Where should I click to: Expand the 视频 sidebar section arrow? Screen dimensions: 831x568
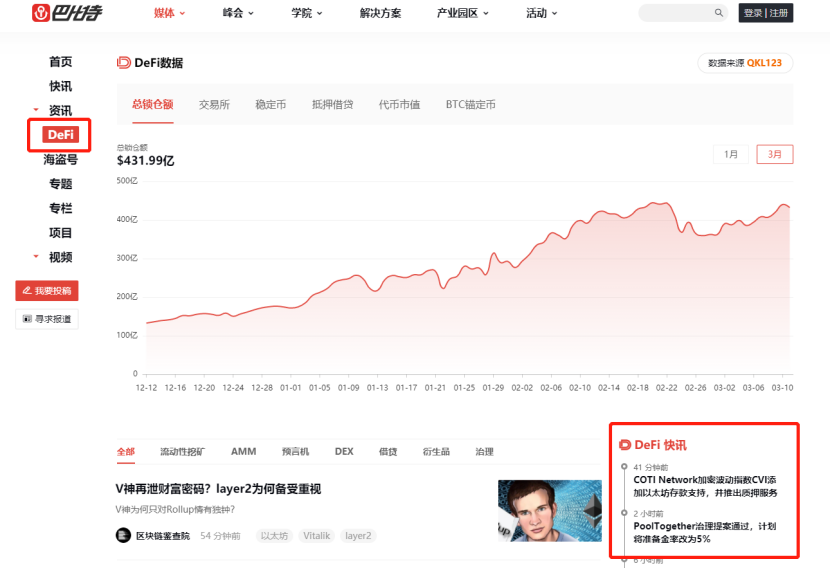36,256
